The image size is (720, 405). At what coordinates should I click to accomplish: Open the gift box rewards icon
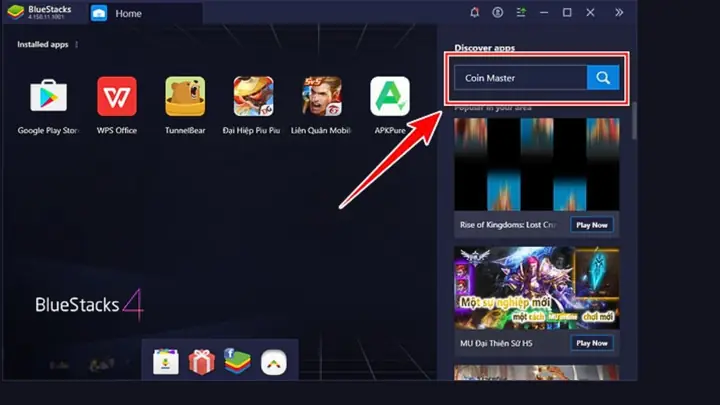(x=202, y=362)
